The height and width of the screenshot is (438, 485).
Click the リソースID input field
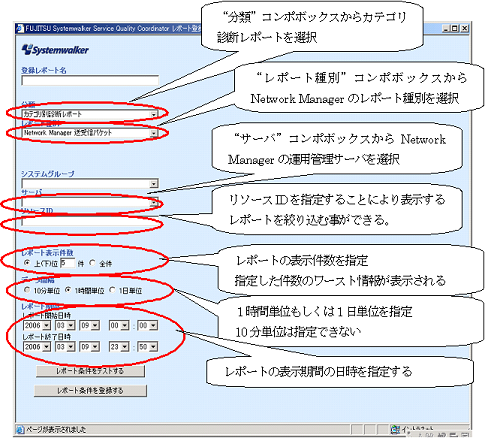tap(90, 221)
